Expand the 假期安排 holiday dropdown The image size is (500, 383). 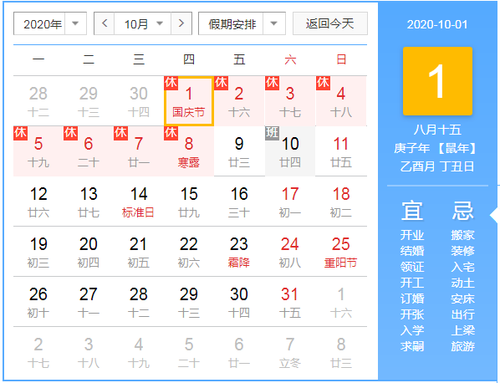242,23
